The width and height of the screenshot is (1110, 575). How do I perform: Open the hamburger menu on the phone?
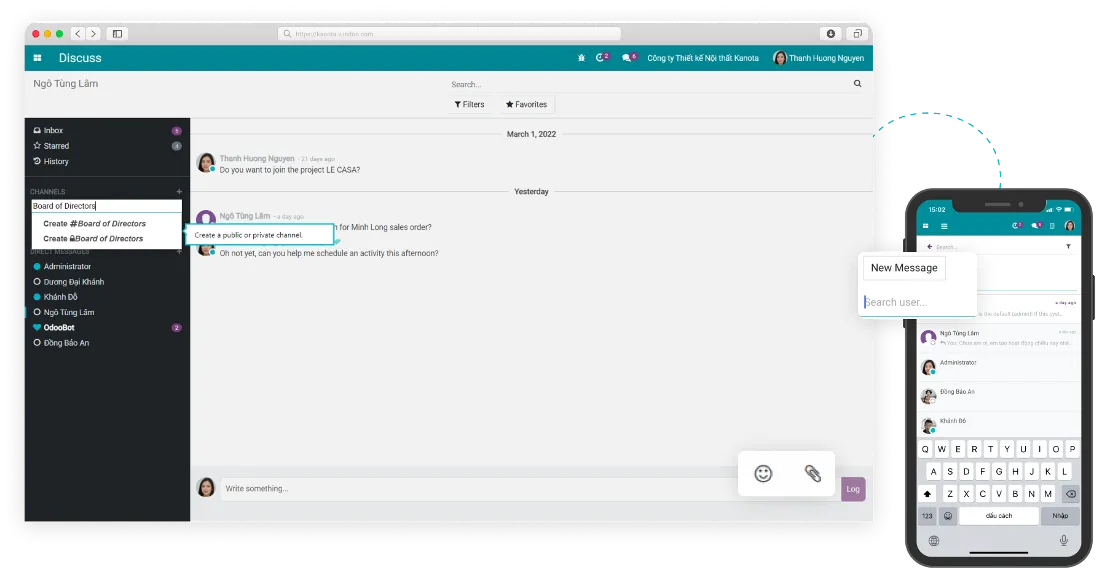(x=944, y=226)
